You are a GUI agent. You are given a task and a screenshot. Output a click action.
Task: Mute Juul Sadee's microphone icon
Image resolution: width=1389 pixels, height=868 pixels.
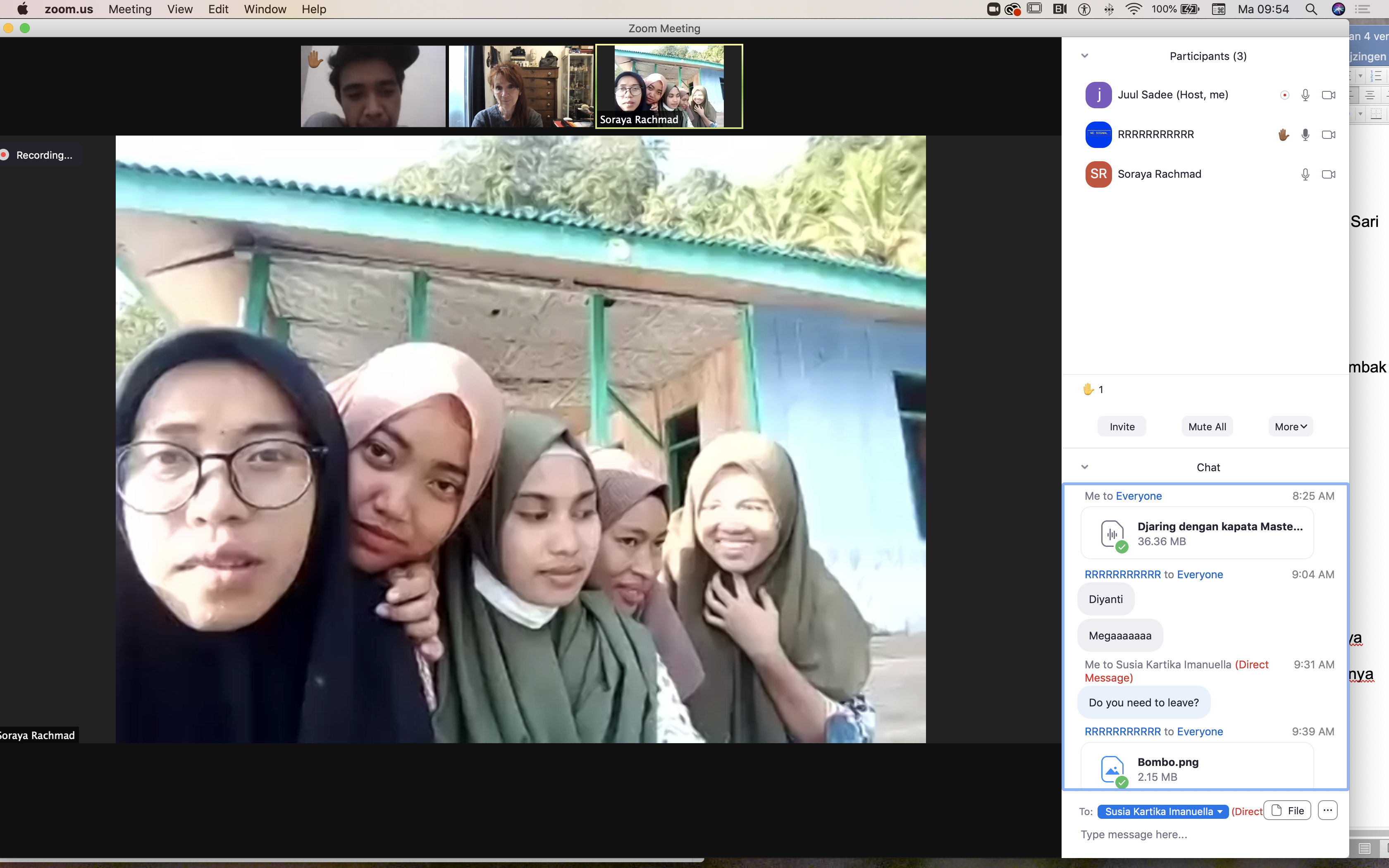click(1305, 95)
